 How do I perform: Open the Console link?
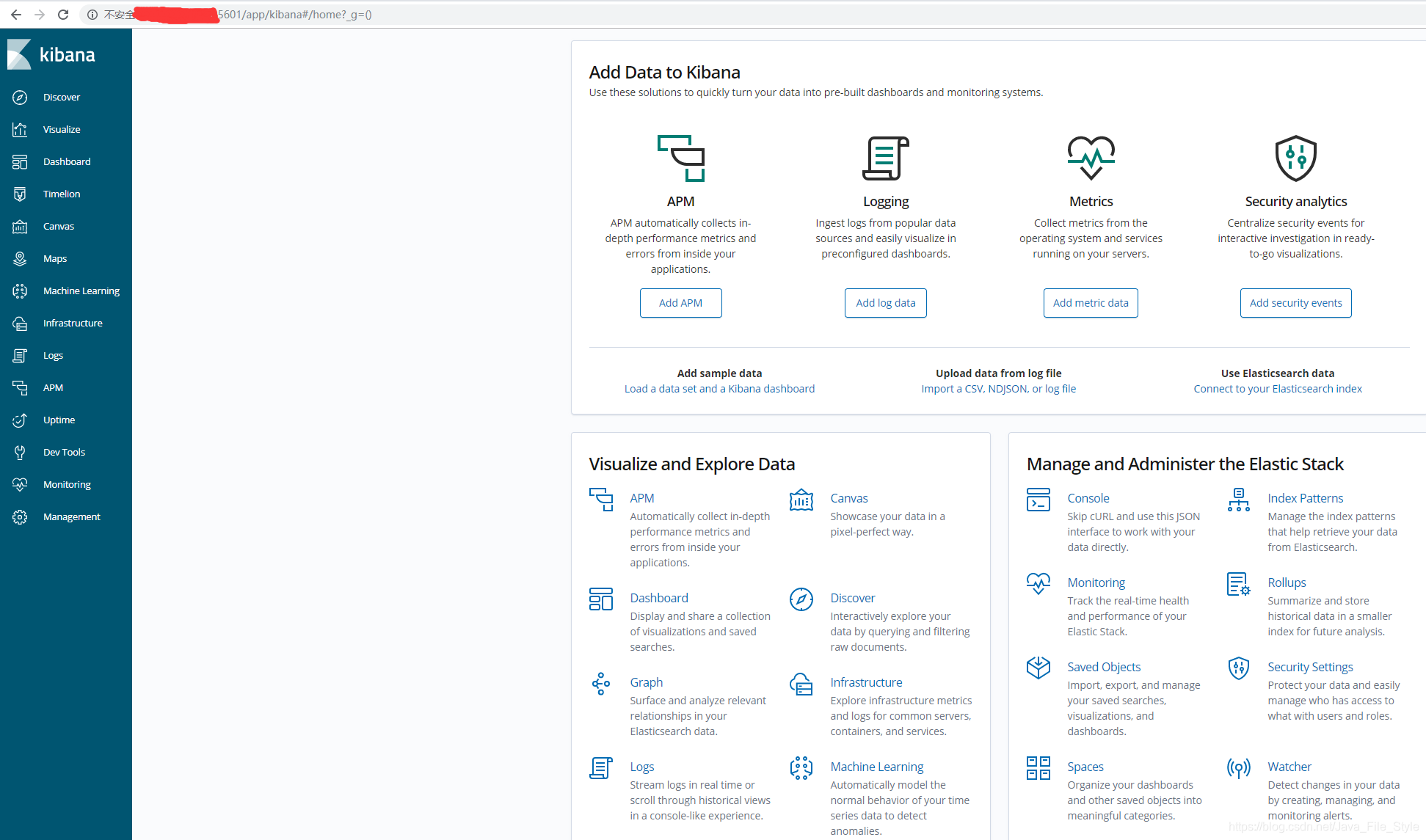[x=1088, y=498]
